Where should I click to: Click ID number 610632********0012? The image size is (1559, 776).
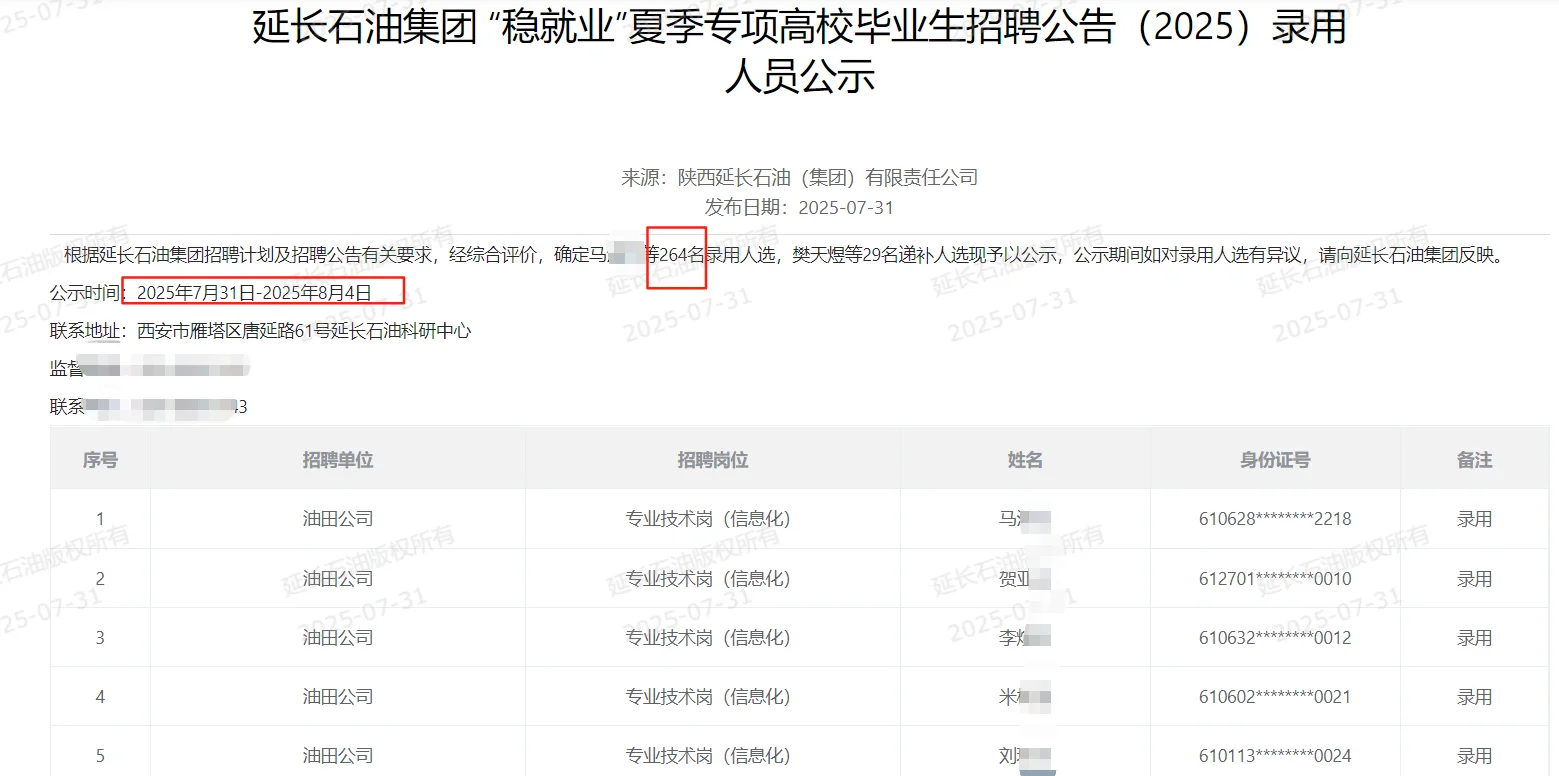1275,637
